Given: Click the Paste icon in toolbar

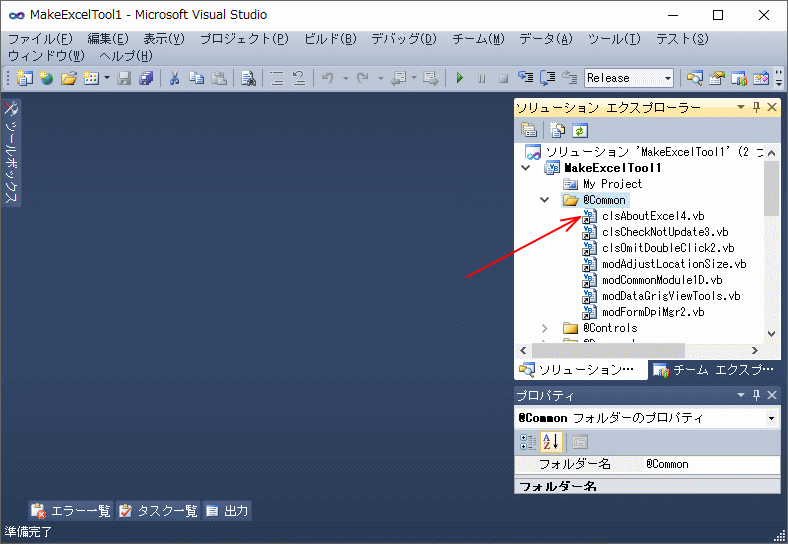Looking at the screenshot, I should [219, 78].
